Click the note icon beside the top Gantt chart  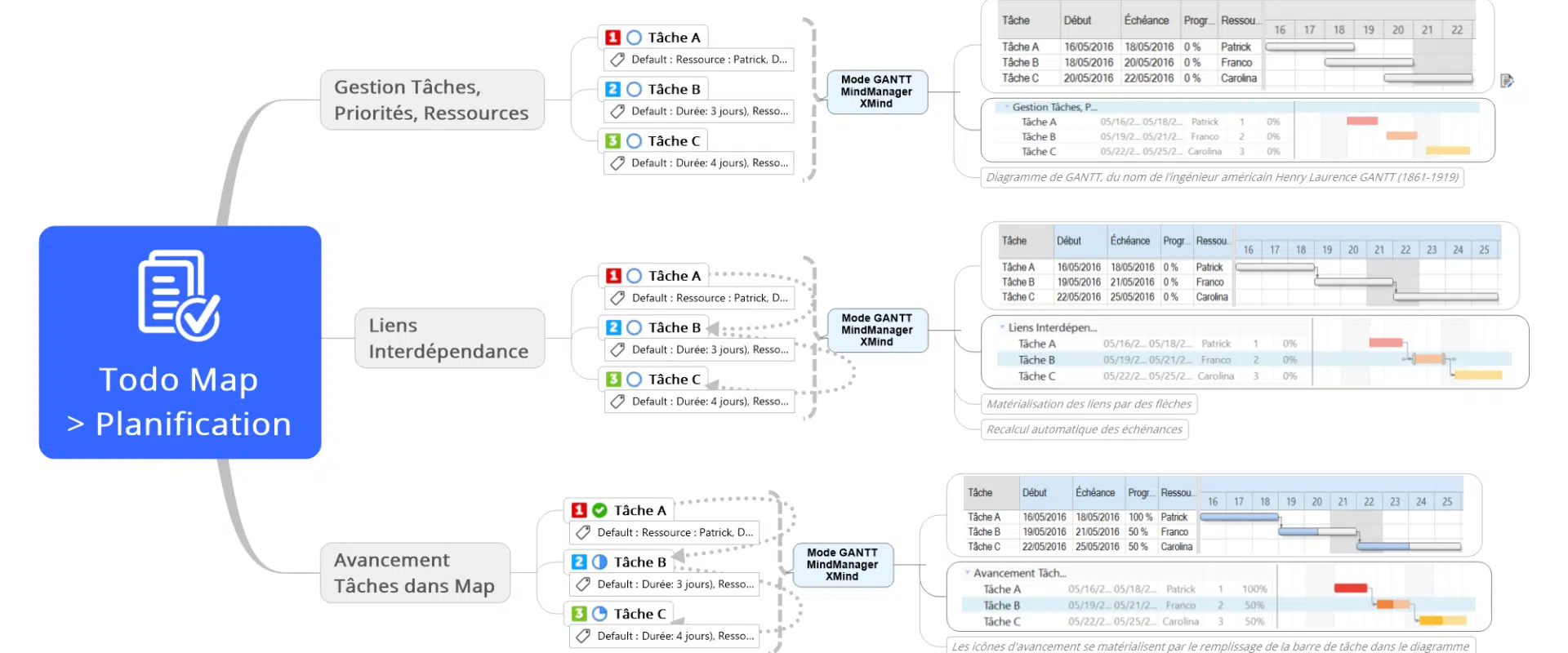pyautogui.click(x=1507, y=80)
